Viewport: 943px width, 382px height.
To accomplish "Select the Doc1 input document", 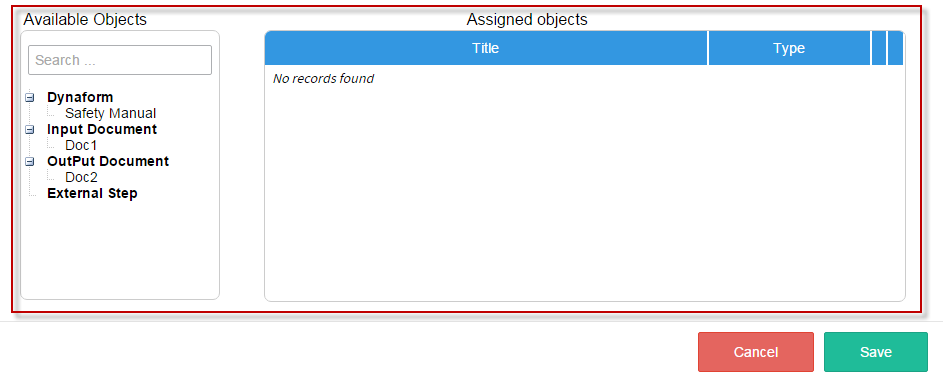I will pyautogui.click(x=81, y=146).
